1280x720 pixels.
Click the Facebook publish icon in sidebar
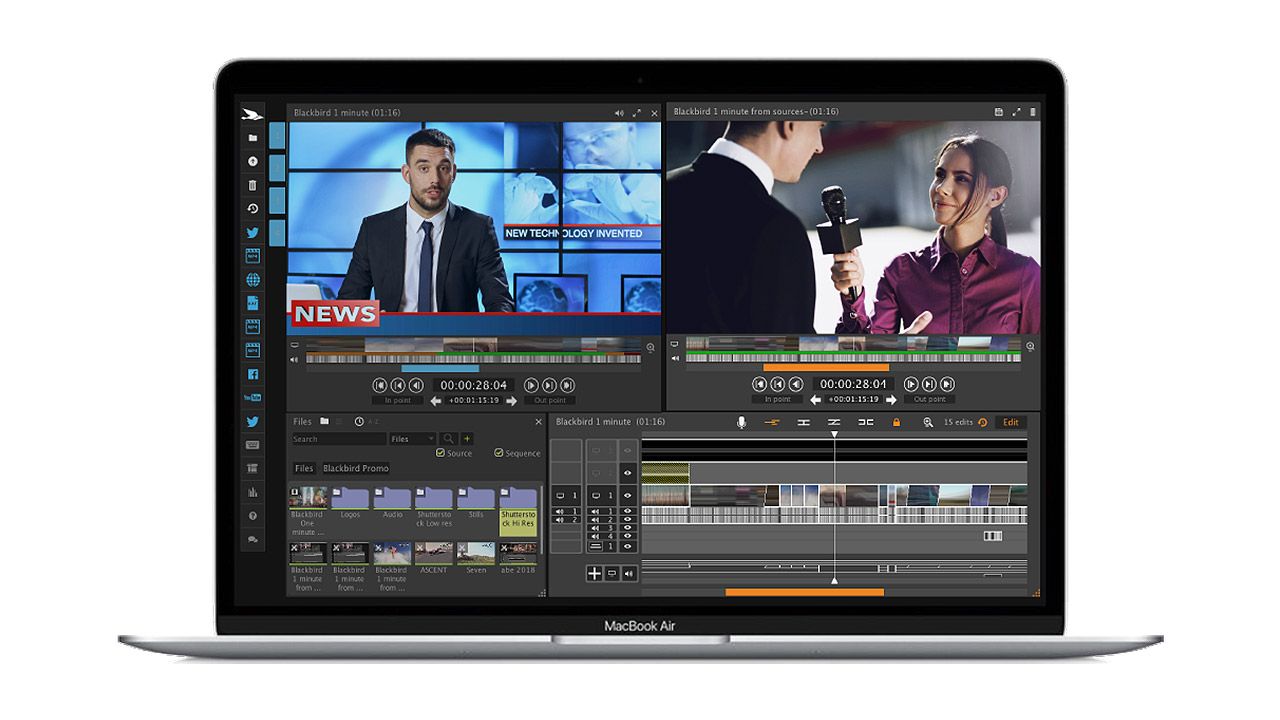253,374
